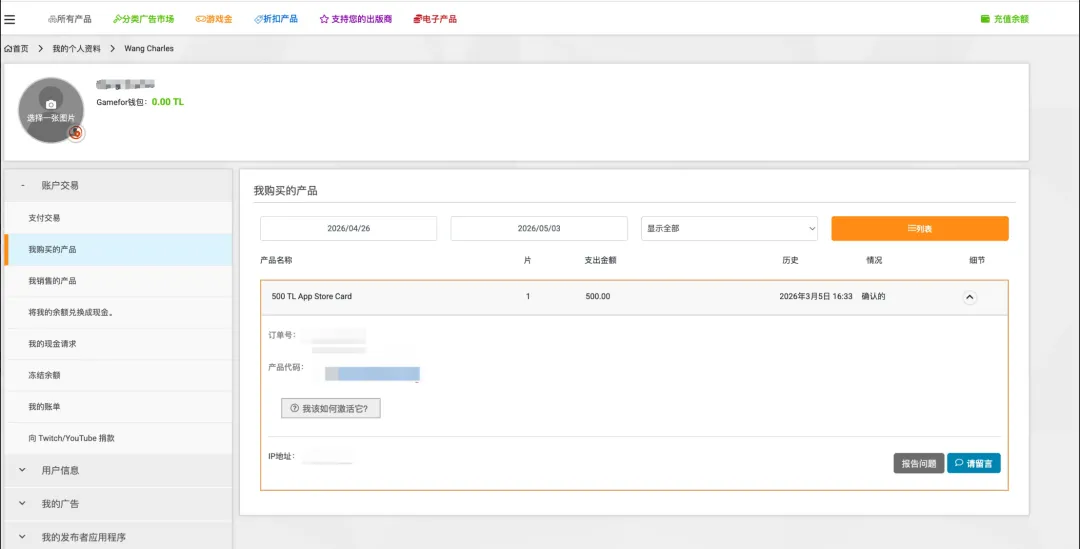This screenshot has width=1080, height=549.
Task: Click Wang Charles breadcrumb
Action: [x=149, y=49]
